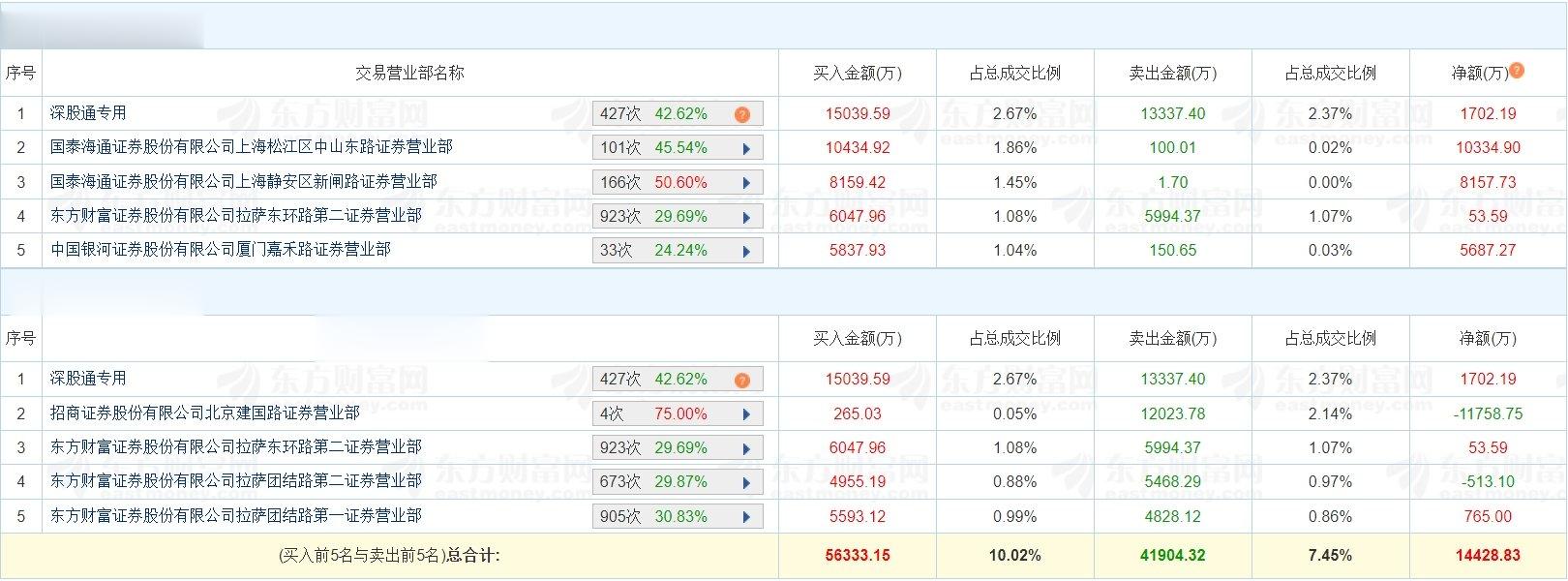The height and width of the screenshot is (581, 1568).
Task: Click 427次 42.62% stats box in top table
Action: [678, 114]
